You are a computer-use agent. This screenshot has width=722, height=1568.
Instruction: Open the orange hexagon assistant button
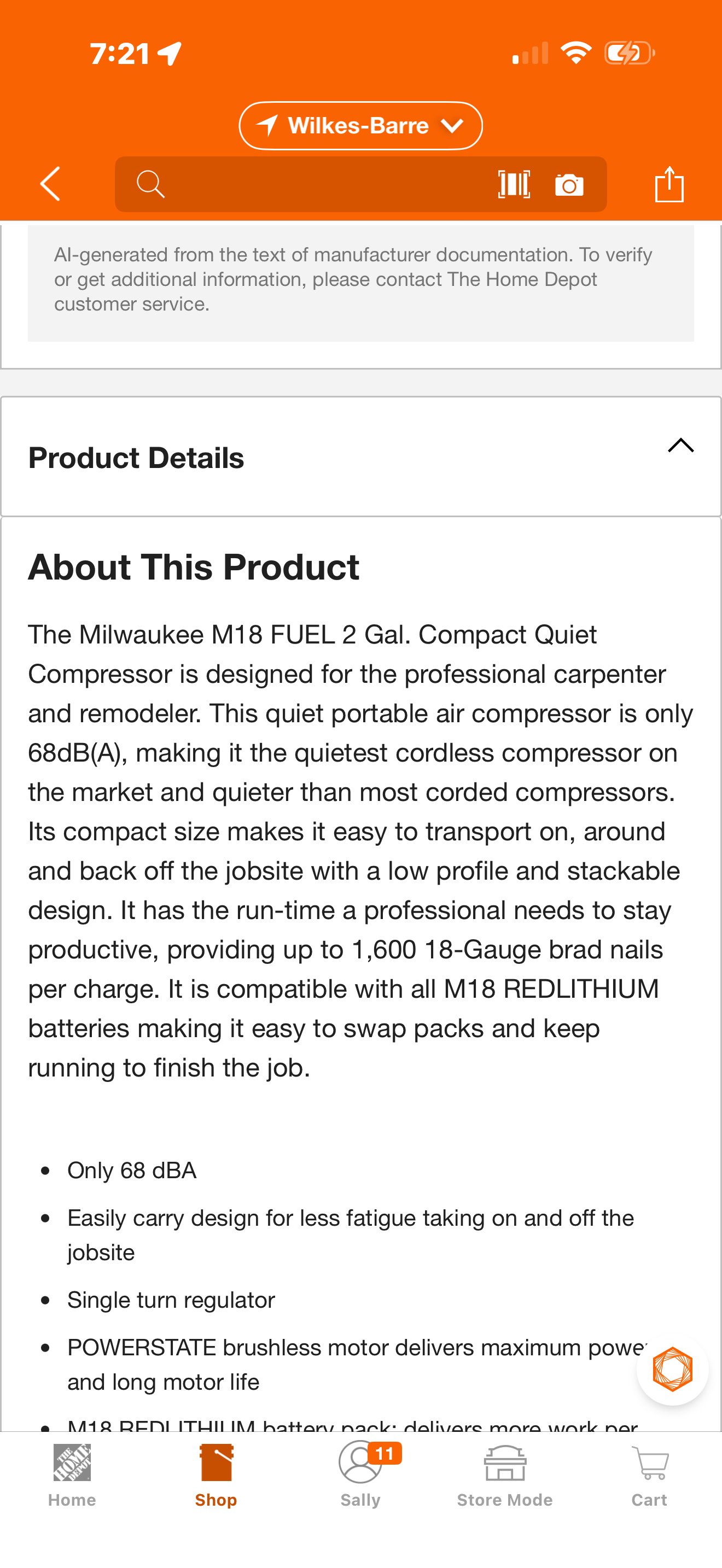coord(672,1370)
